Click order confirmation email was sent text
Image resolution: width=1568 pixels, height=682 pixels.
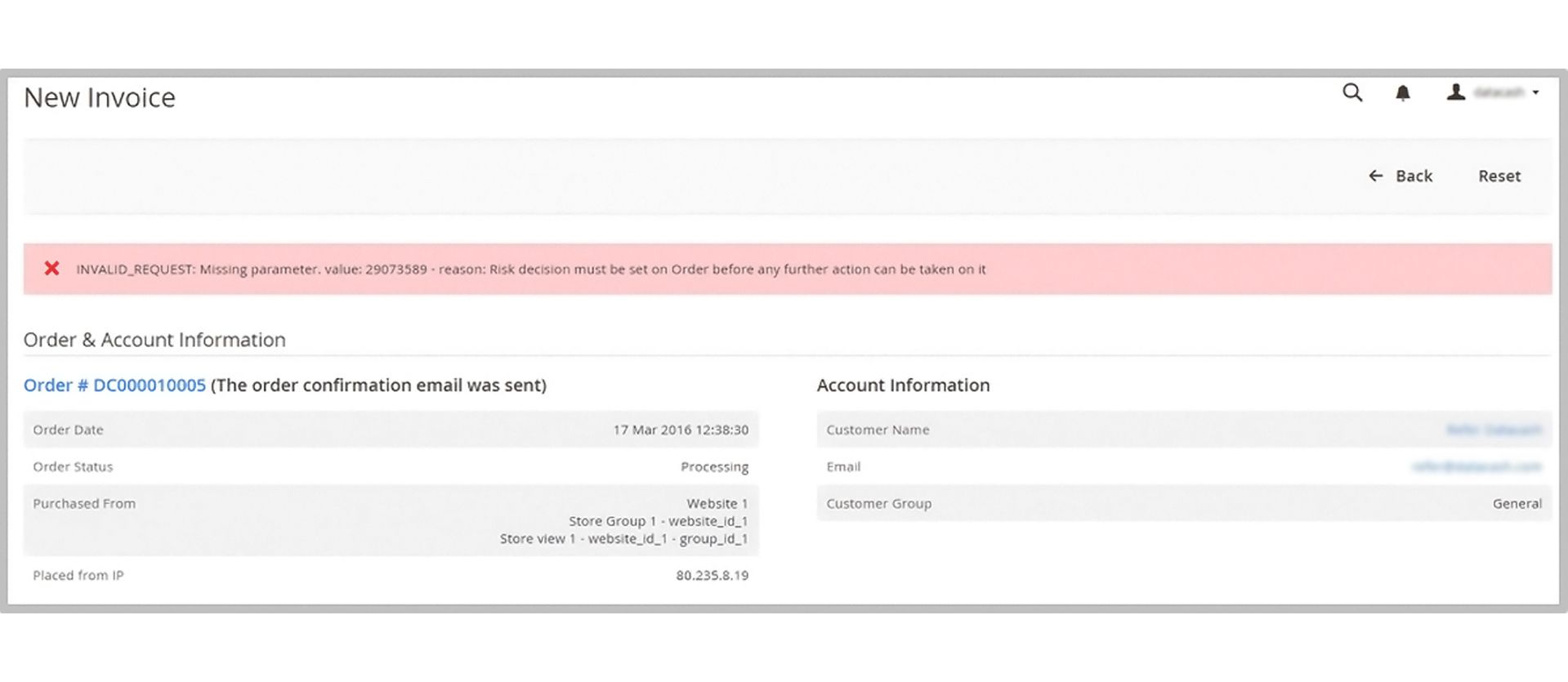tap(379, 385)
